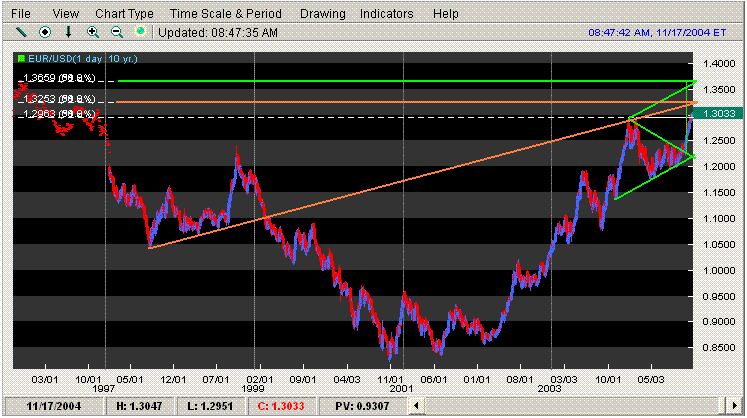Screen dimensions: 747x418
Task: Click the 1.2000 price axis label
Action: [719, 167]
